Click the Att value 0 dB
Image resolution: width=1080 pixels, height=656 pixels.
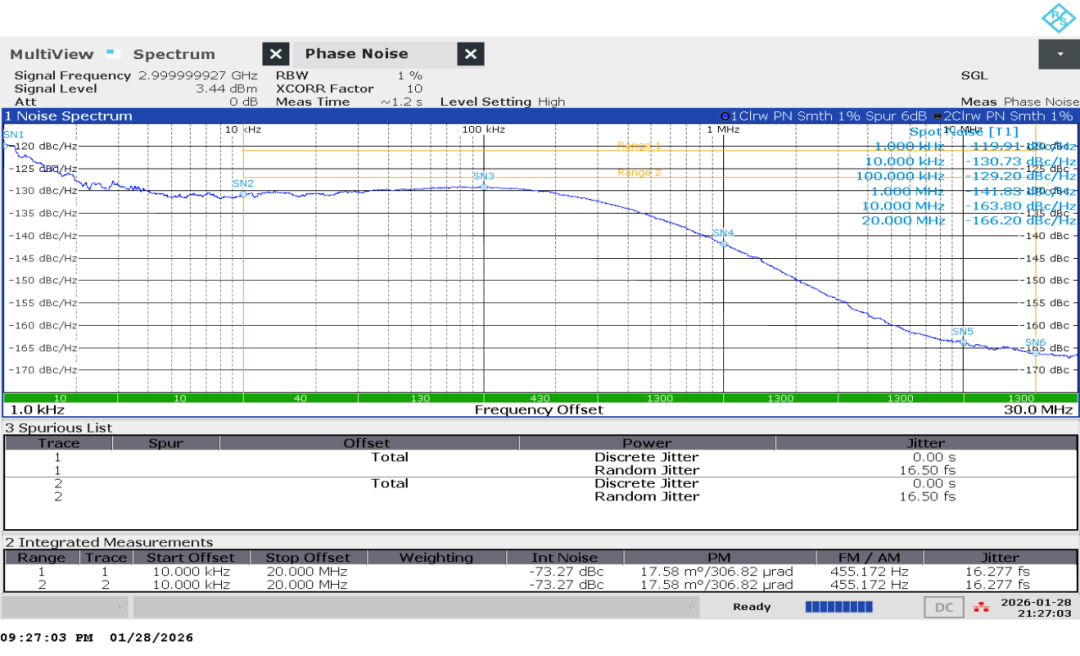243,101
